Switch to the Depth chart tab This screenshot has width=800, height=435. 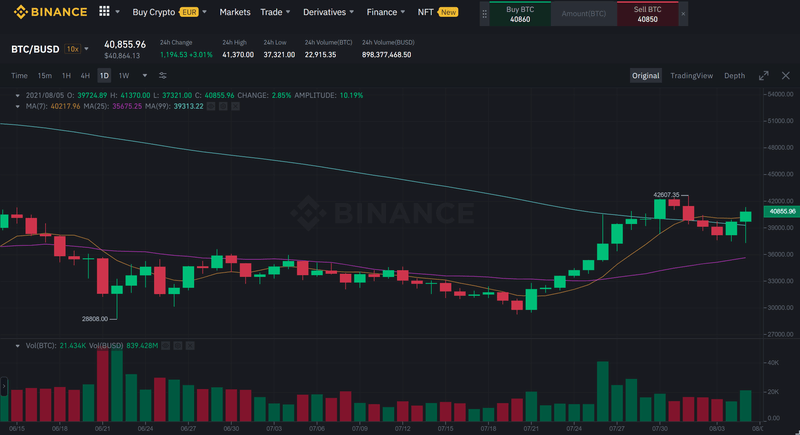point(734,76)
